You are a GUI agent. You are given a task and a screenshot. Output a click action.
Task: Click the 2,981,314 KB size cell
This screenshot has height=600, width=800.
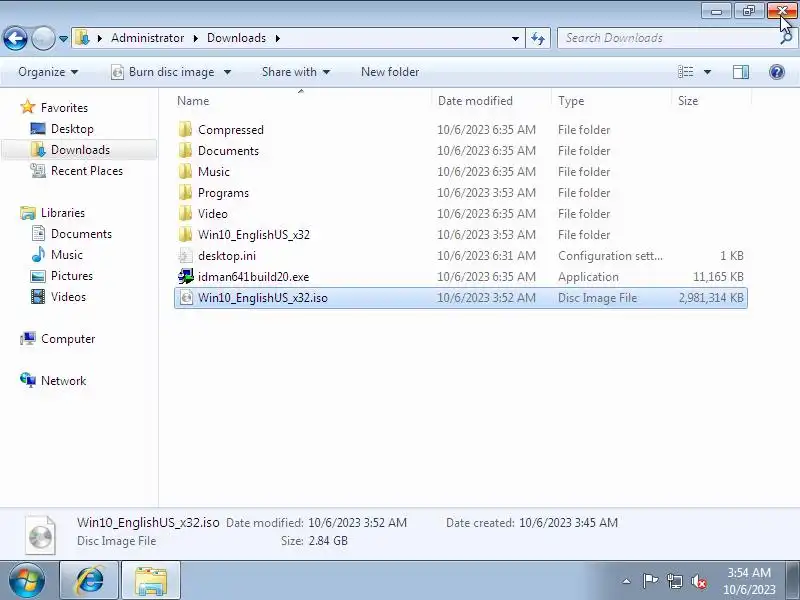[711, 298]
